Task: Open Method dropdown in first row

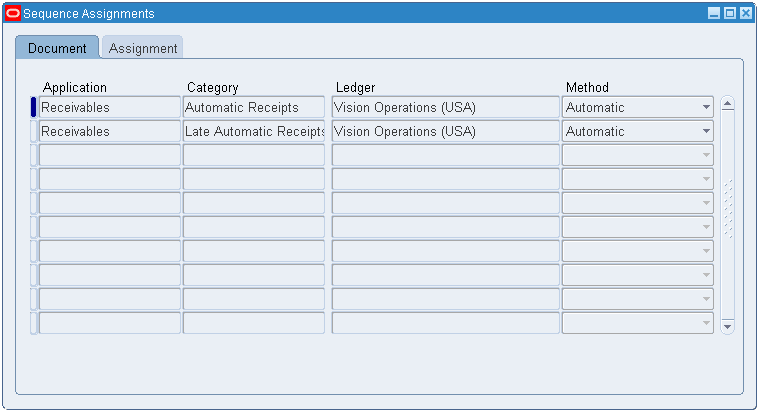Action: pyautogui.click(x=706, y=107)
